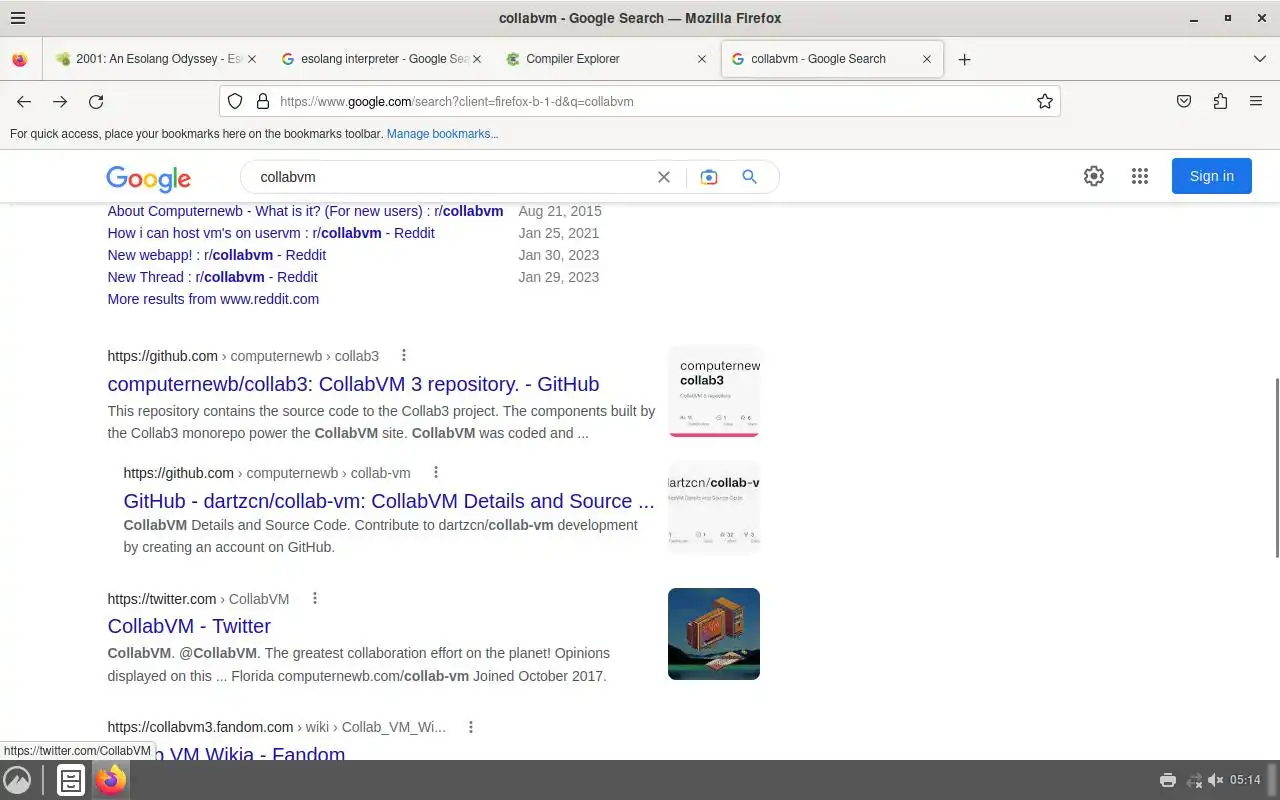Open more options for github.com collab-vm result
Screen dimensions: 1280x800
[436, 472]
